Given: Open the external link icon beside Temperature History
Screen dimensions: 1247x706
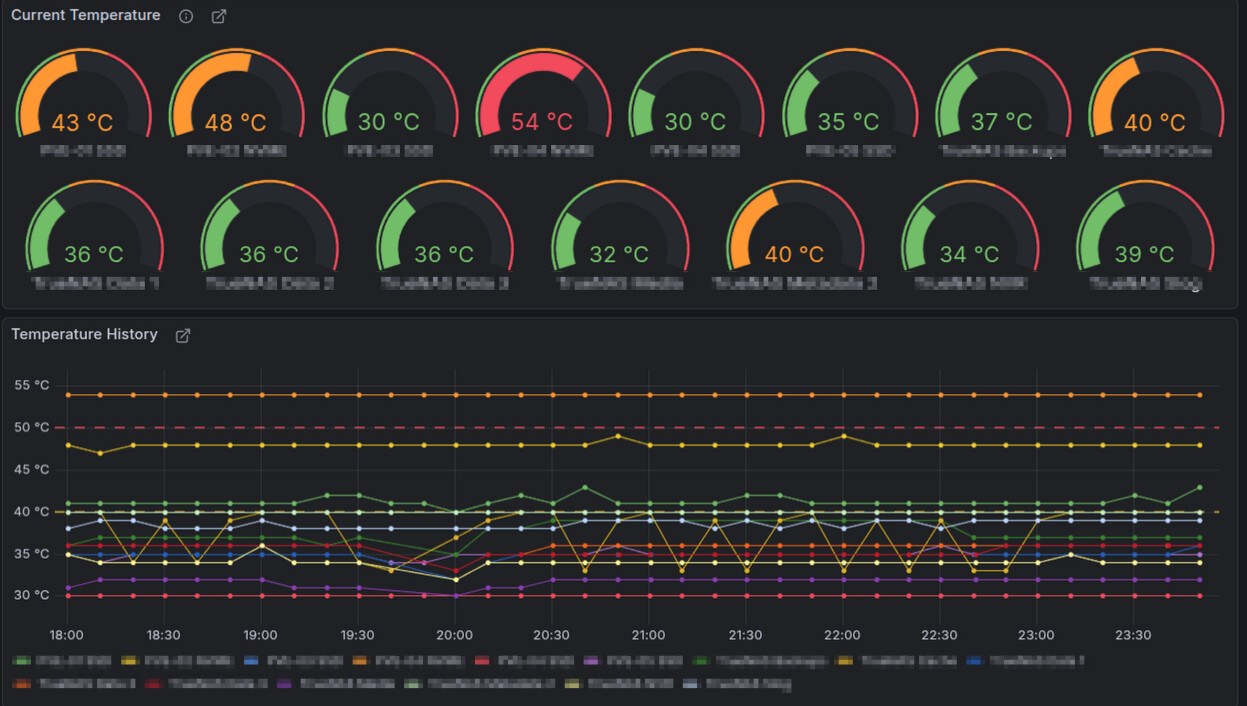Looking at the screenshot, I should point(183,336).
